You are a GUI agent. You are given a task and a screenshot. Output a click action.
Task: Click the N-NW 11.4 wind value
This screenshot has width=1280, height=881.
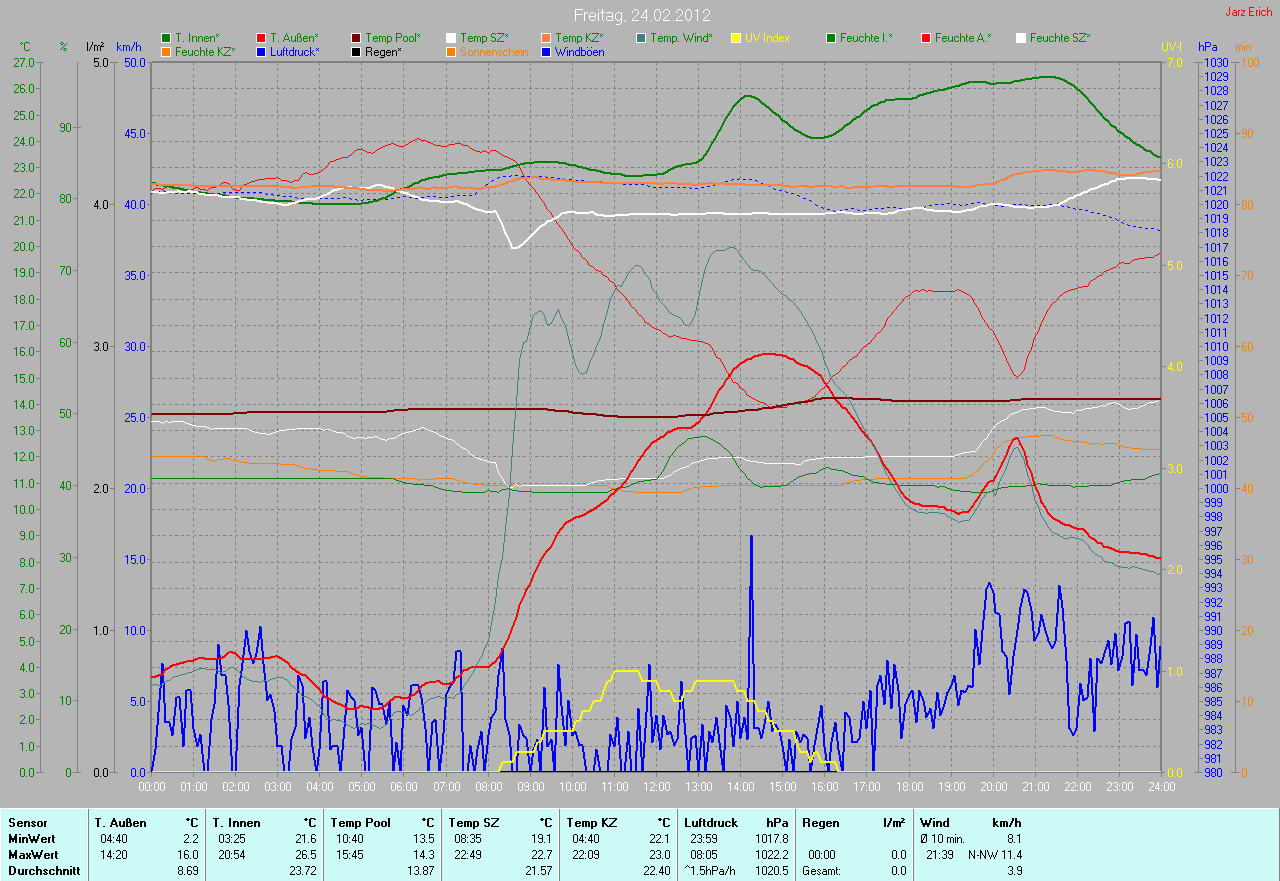coord(994,855)
